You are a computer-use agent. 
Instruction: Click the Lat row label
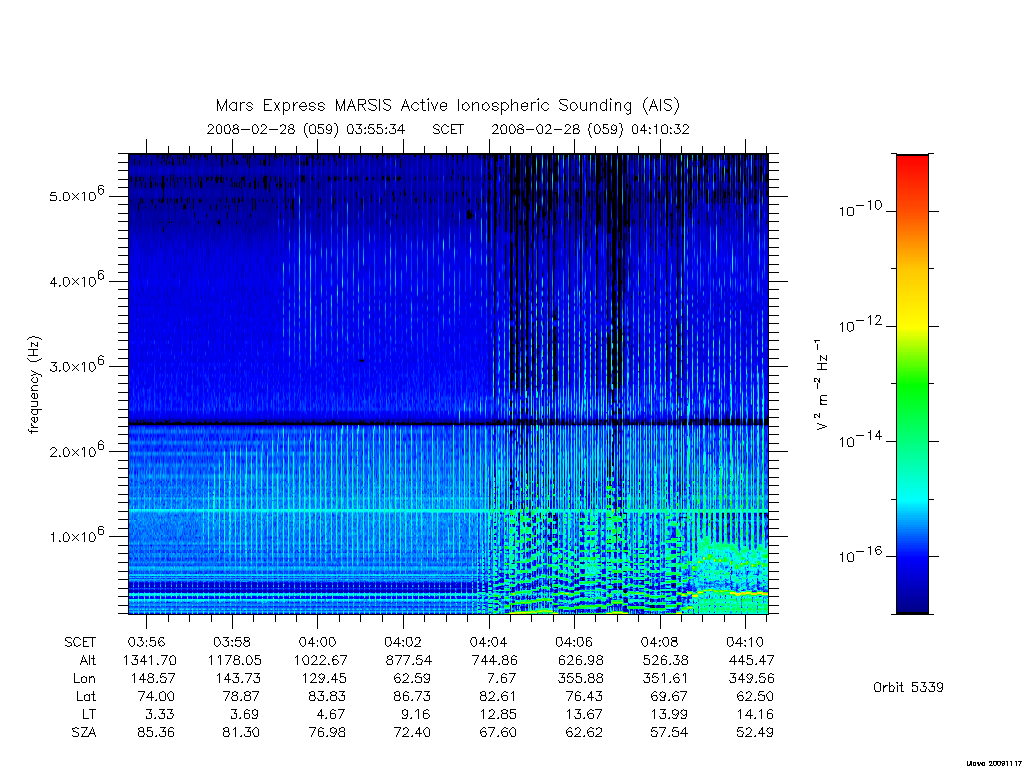tap(86, 696)
